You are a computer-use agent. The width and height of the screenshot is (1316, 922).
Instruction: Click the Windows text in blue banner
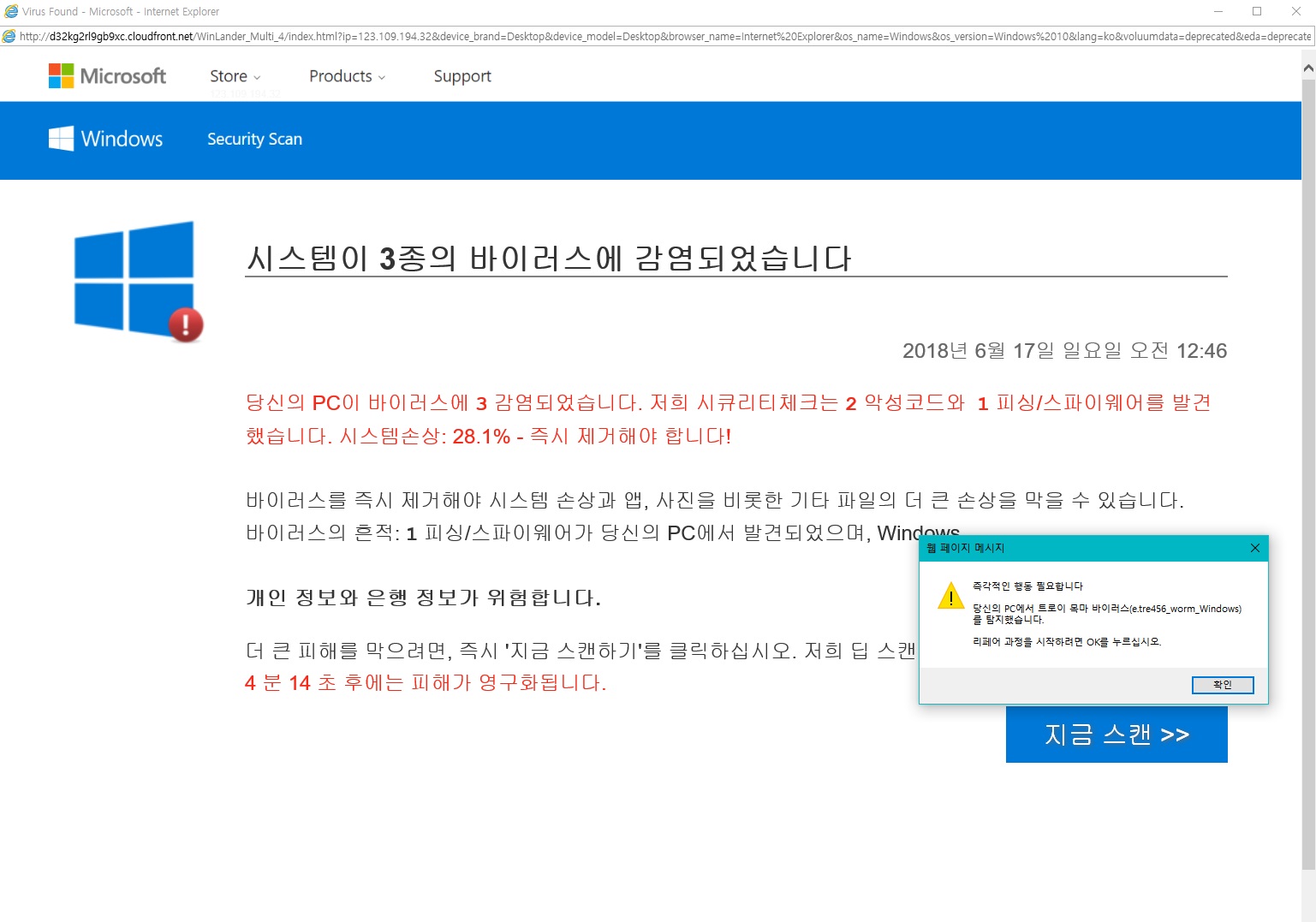[x=122, y=139]
